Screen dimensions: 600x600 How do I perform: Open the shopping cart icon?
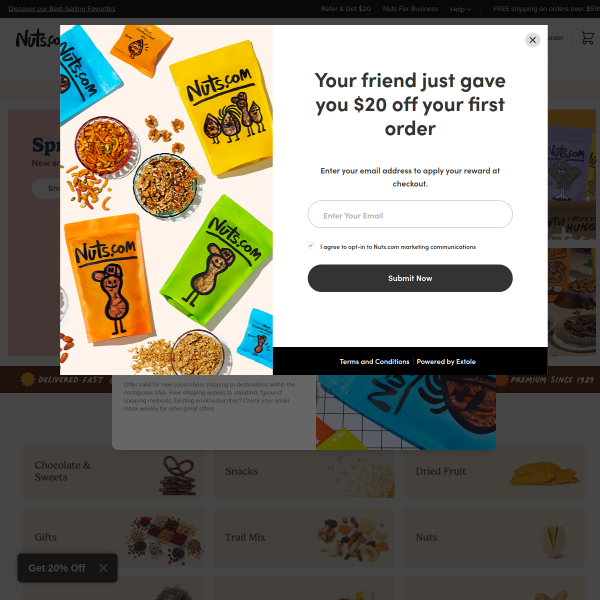coord(587,39)
